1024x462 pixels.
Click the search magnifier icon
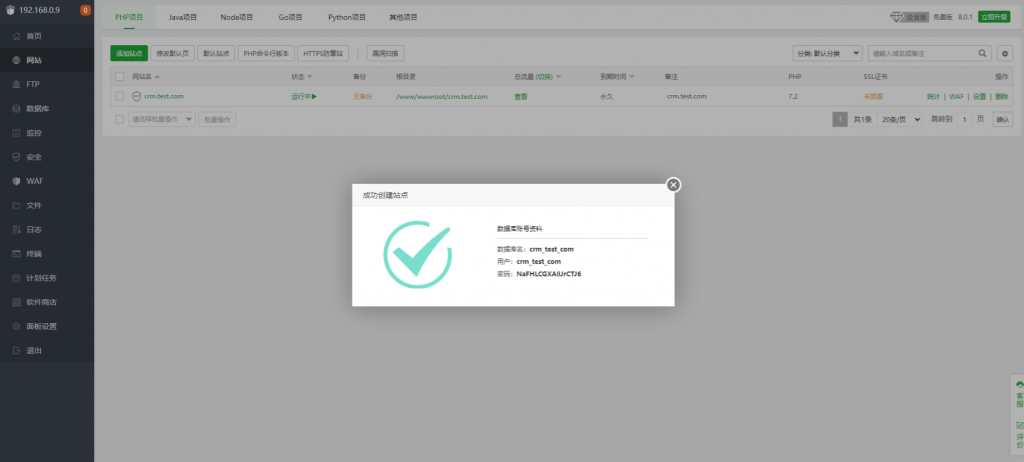point(982,53)
